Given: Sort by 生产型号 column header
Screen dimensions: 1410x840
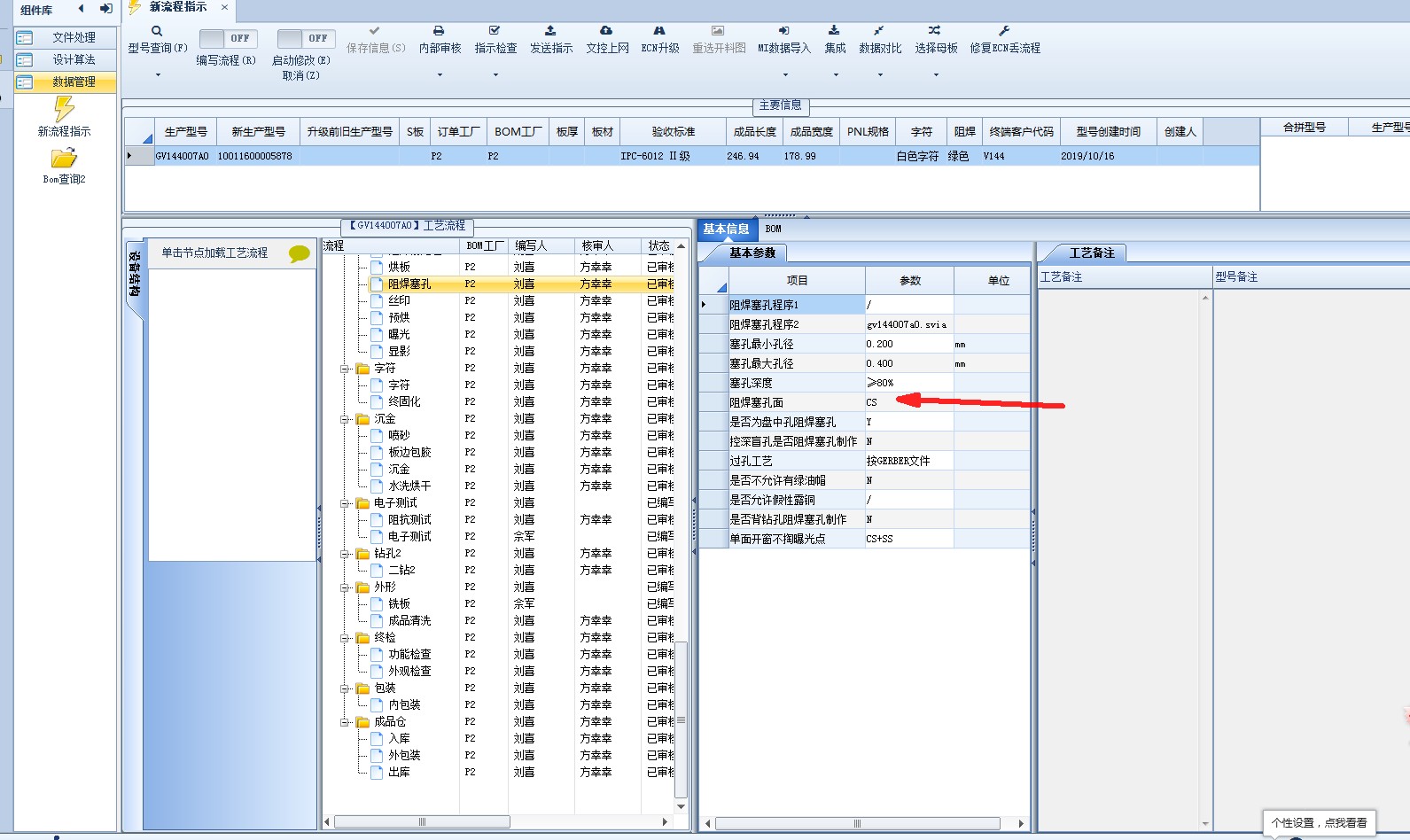Looking at the screenshot, I should tap(185, 131).
